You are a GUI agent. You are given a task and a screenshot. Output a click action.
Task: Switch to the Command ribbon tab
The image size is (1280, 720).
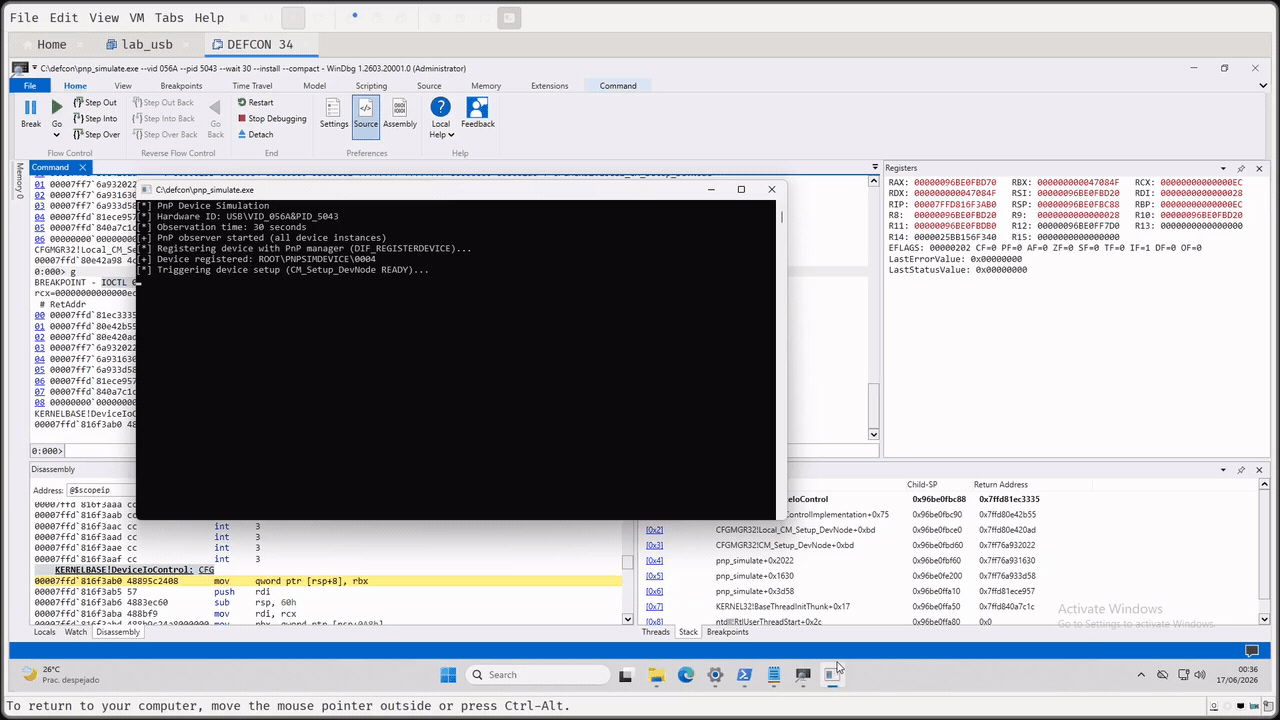[x=618, y=86]
